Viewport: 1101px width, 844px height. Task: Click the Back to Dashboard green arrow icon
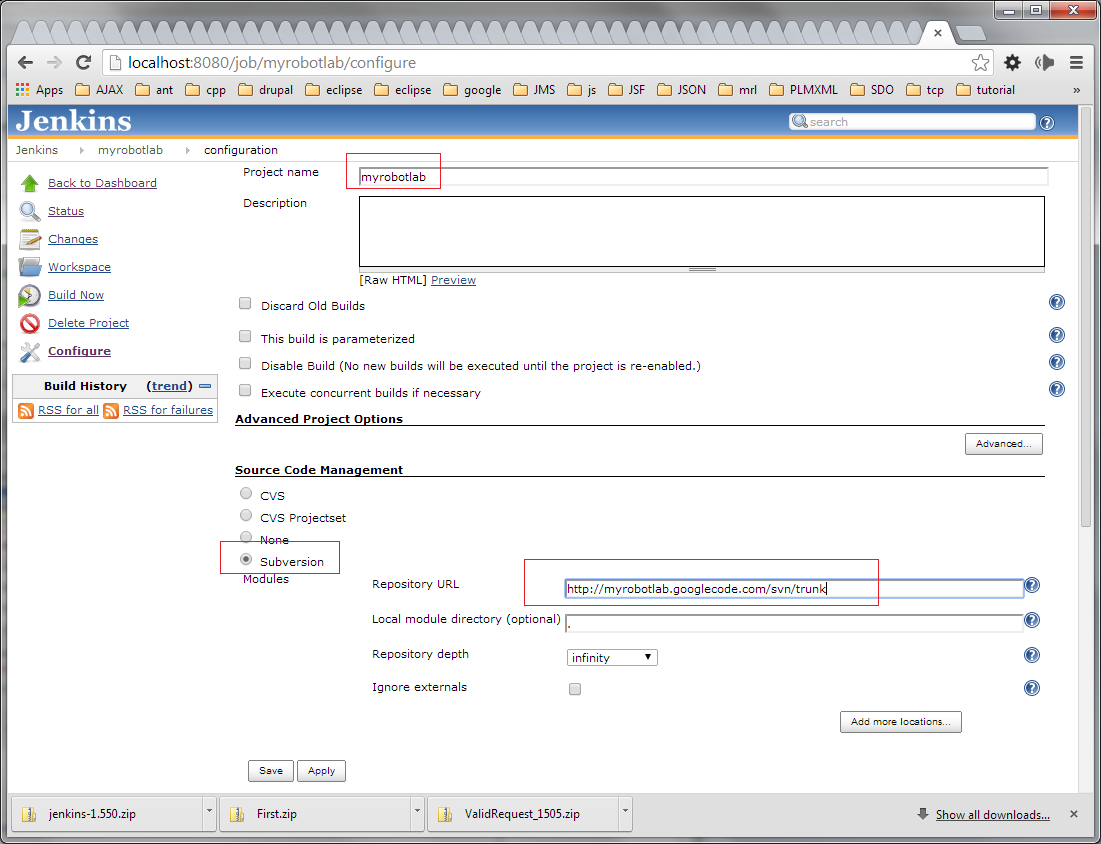point(29,183)
